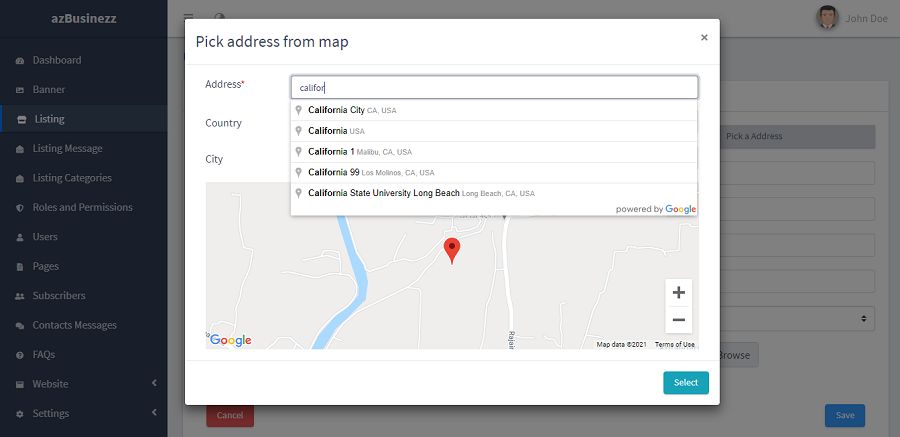Image resolution: width=900 pixels, height=437 pixels.
Task: Zoom out on the map
Action: coord(678,320)
